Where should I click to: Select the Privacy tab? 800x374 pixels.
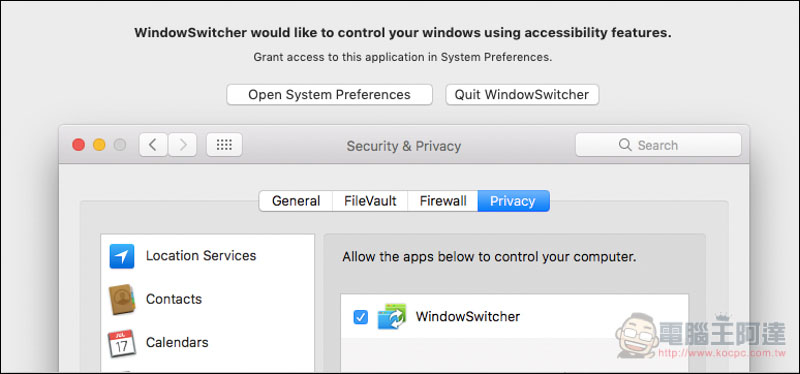(513, 201)
